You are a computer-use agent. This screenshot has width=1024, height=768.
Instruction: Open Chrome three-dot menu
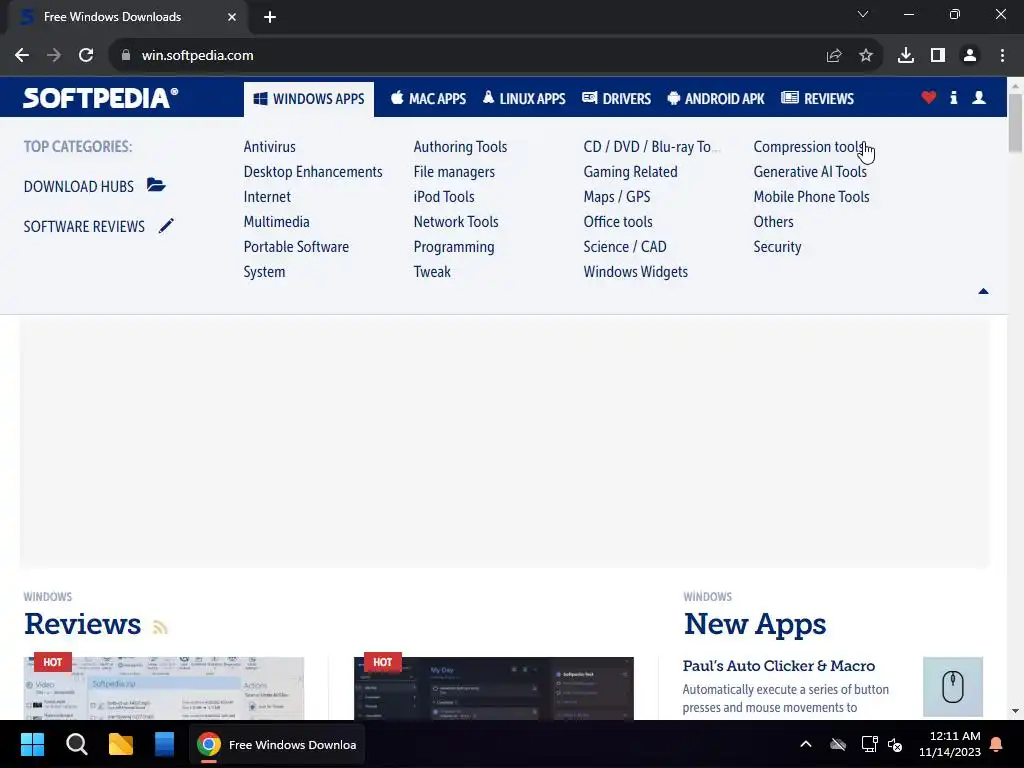coord(1002,56)
